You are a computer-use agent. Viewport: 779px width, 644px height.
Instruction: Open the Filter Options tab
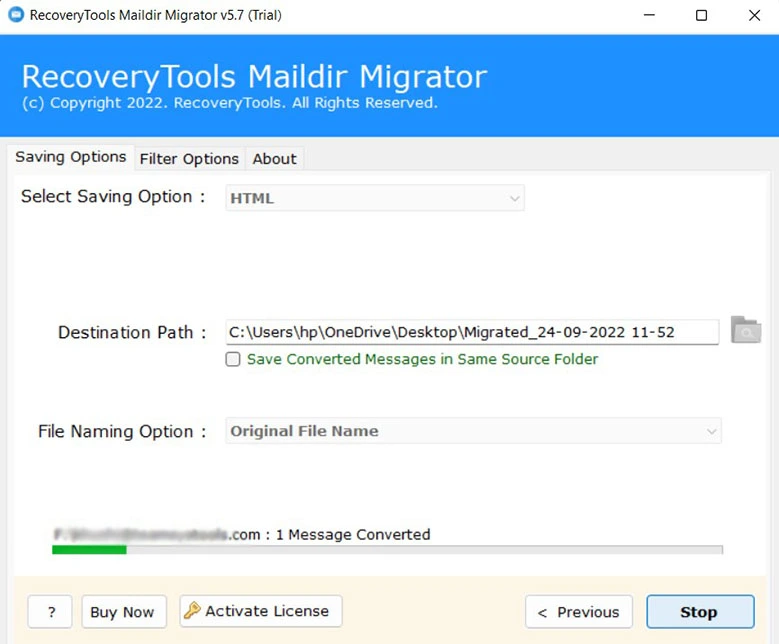[189, 159]
